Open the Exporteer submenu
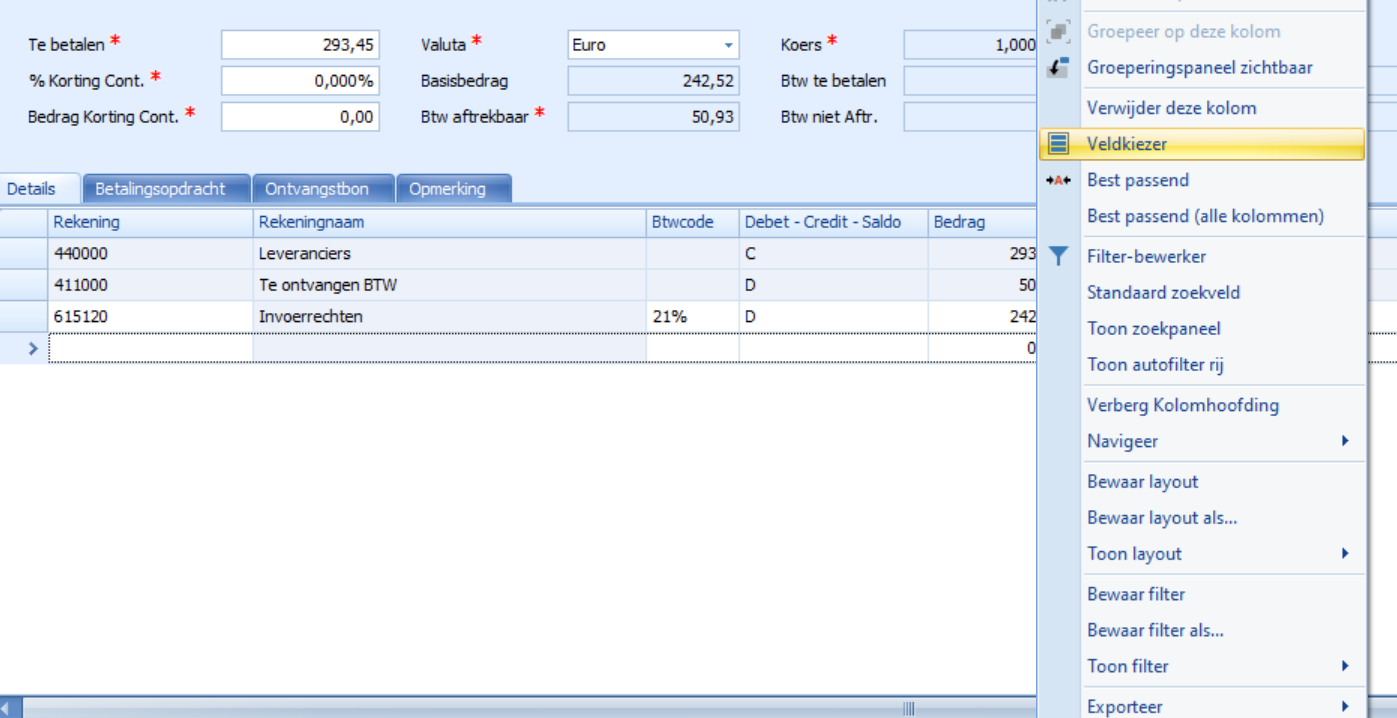This screenshot has width=1397, height=718. click(1344, 706)
